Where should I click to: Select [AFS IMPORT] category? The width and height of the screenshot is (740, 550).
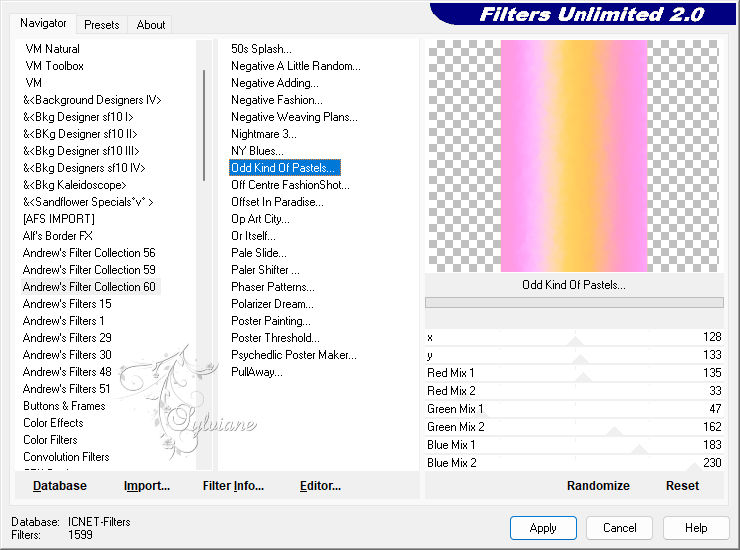(59, 219)
